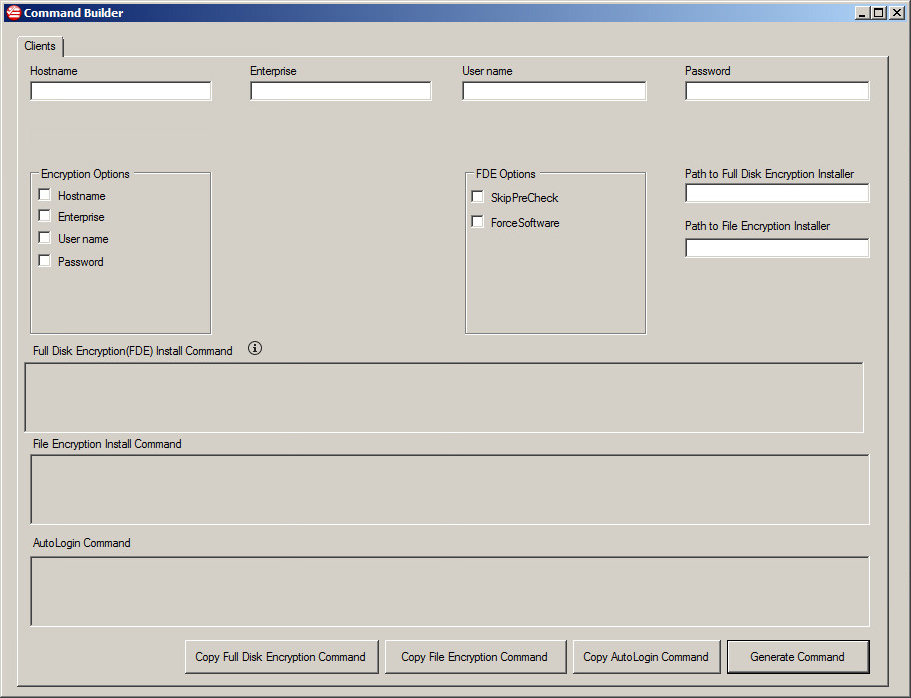The image size is (911, 698).
Task: Check the ForceSoftware FDE option
Action: [x=478, y=222]
